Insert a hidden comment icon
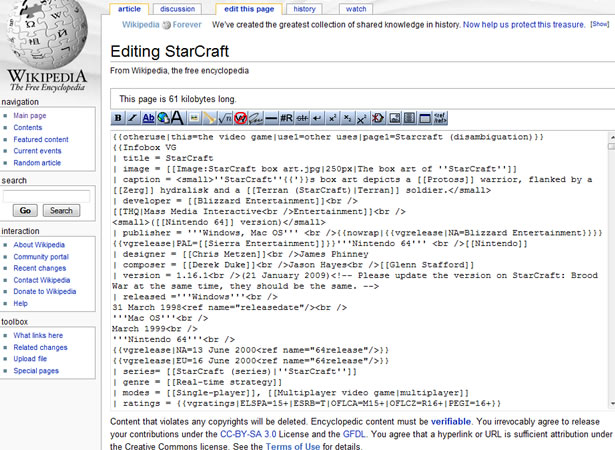 point(378,118)
